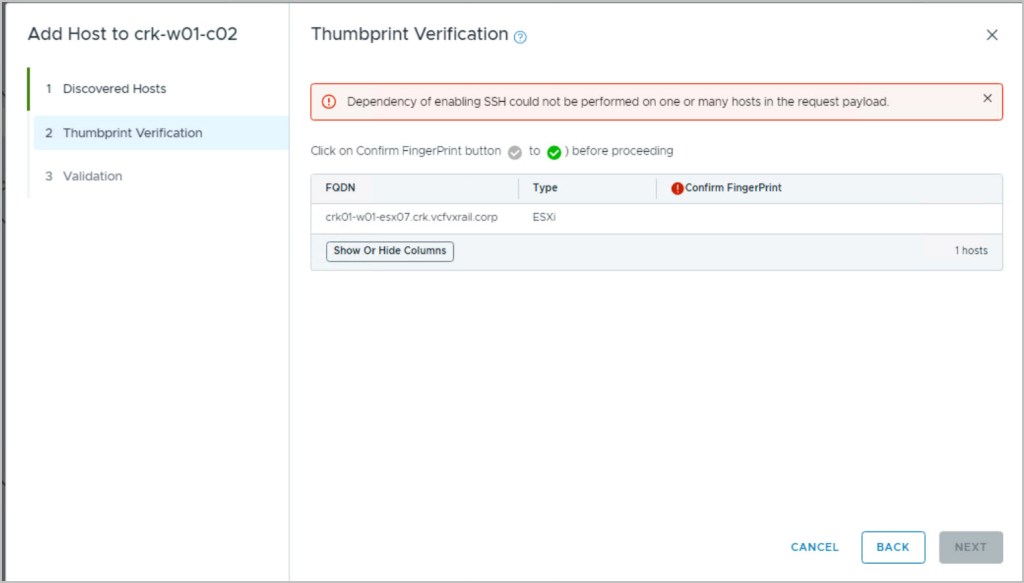
Task: Click the help icon beside Thumbprint Verification title
Action: (520, 37)
